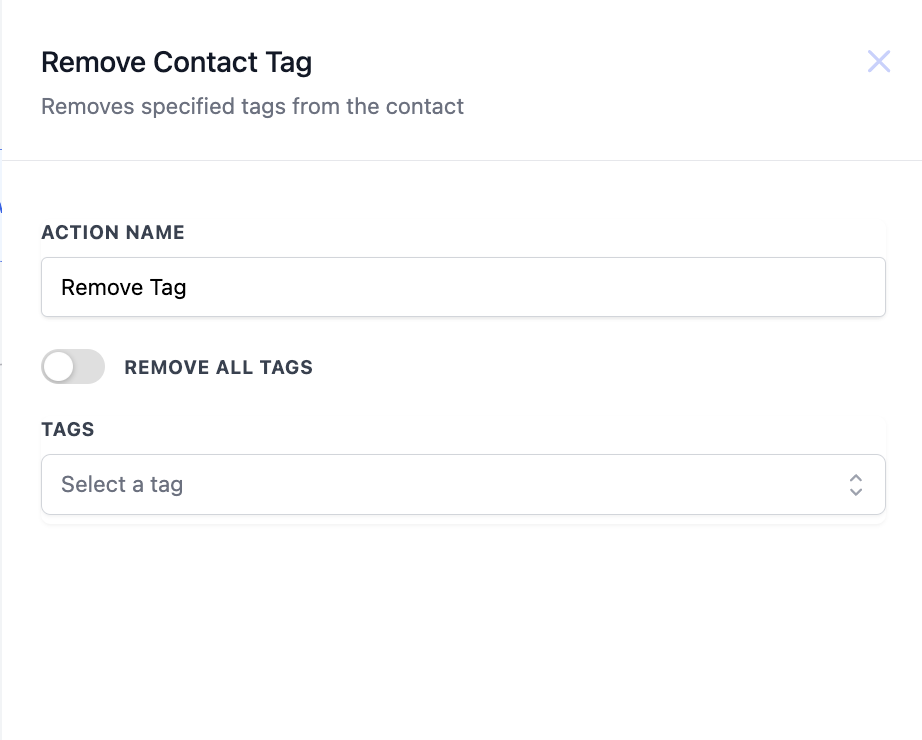Close the Remove Contact Tag panel

point(878,61)
